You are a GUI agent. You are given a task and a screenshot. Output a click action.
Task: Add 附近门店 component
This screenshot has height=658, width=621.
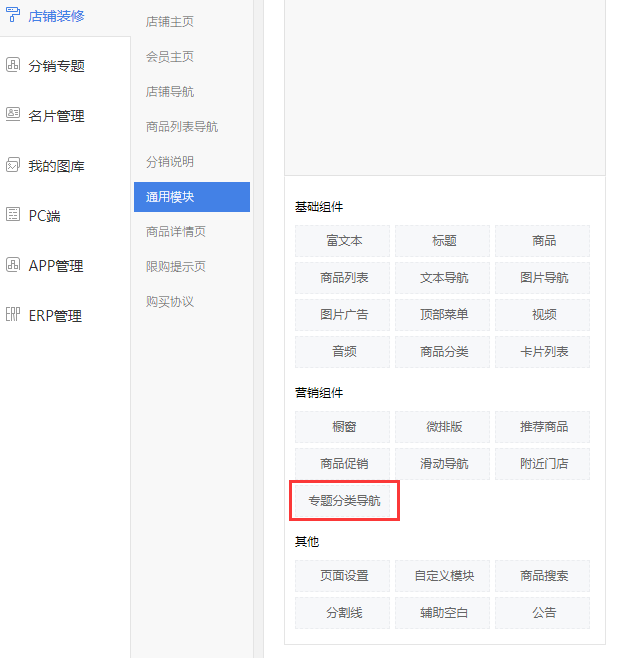(x=542, y=464)
